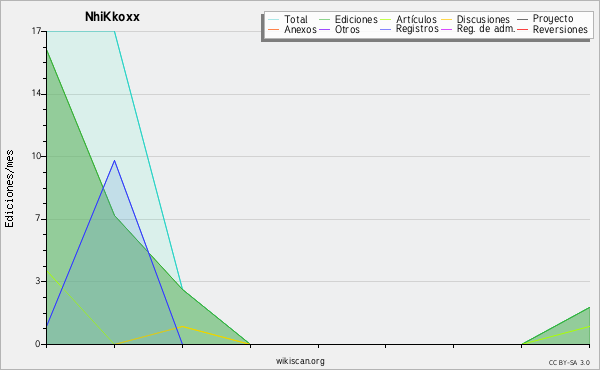Click the Total legend label
The width and height of the screenshot is (600, 370).
pos(295,19)
